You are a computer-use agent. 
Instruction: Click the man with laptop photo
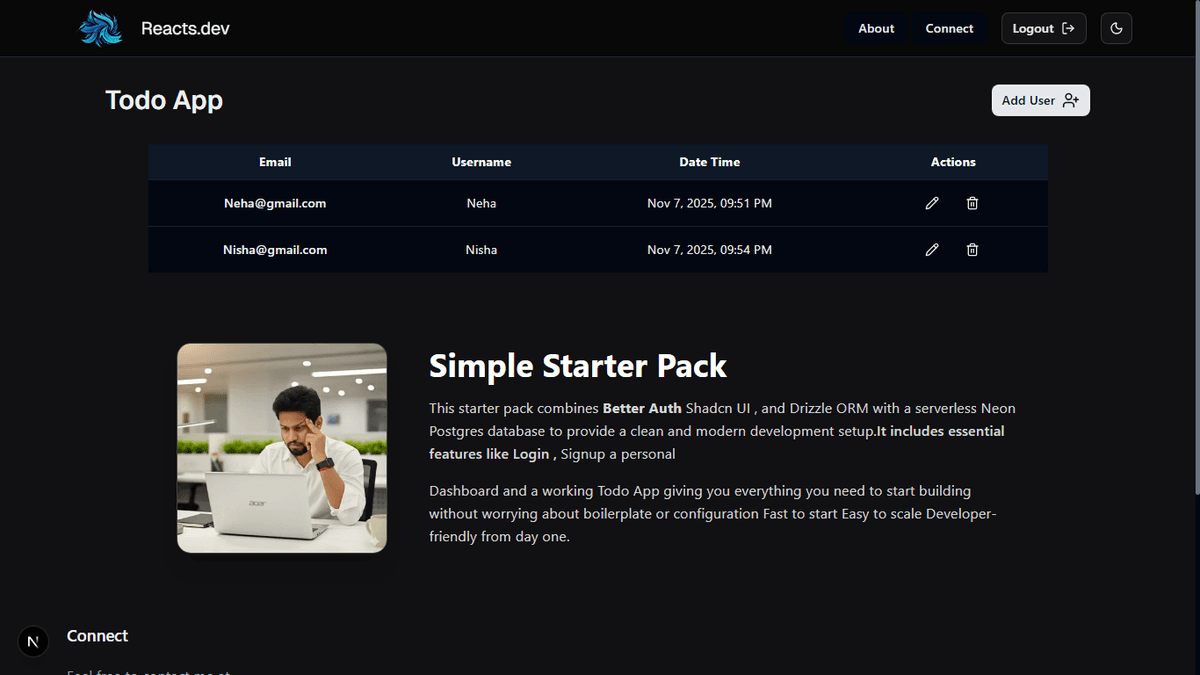point(282,448)
